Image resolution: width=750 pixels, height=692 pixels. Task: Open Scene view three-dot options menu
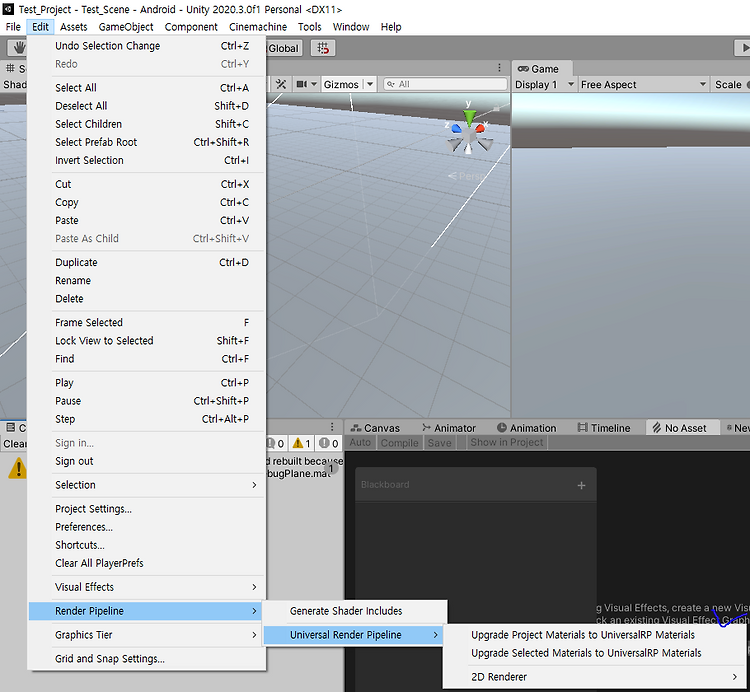(x=499, y=67)
